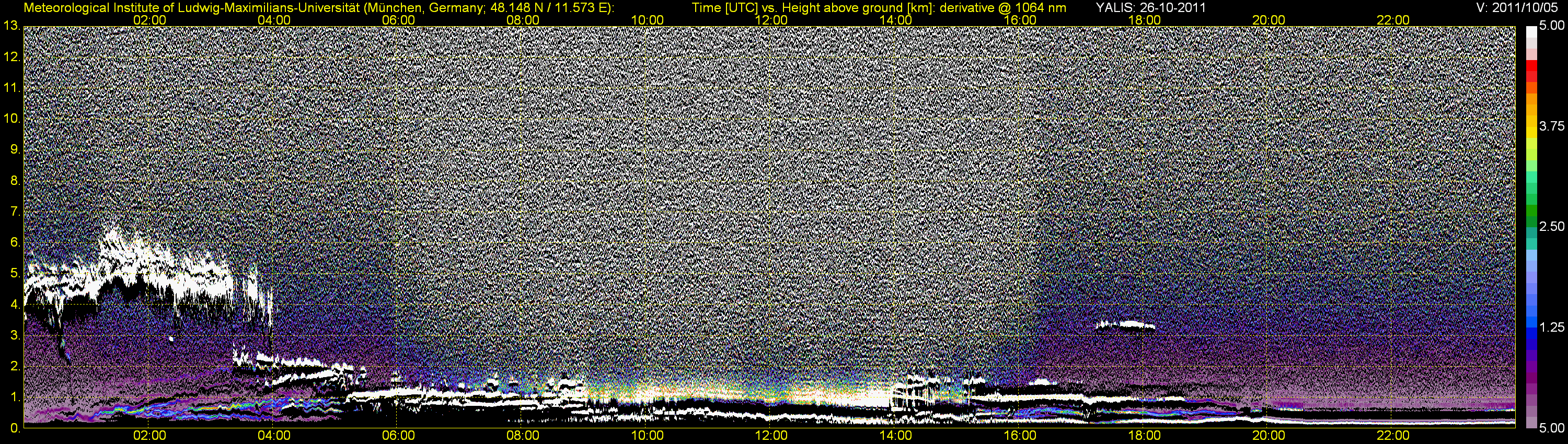Click the 5 km height axis label

pyautogui.click(x=16, y=273)
